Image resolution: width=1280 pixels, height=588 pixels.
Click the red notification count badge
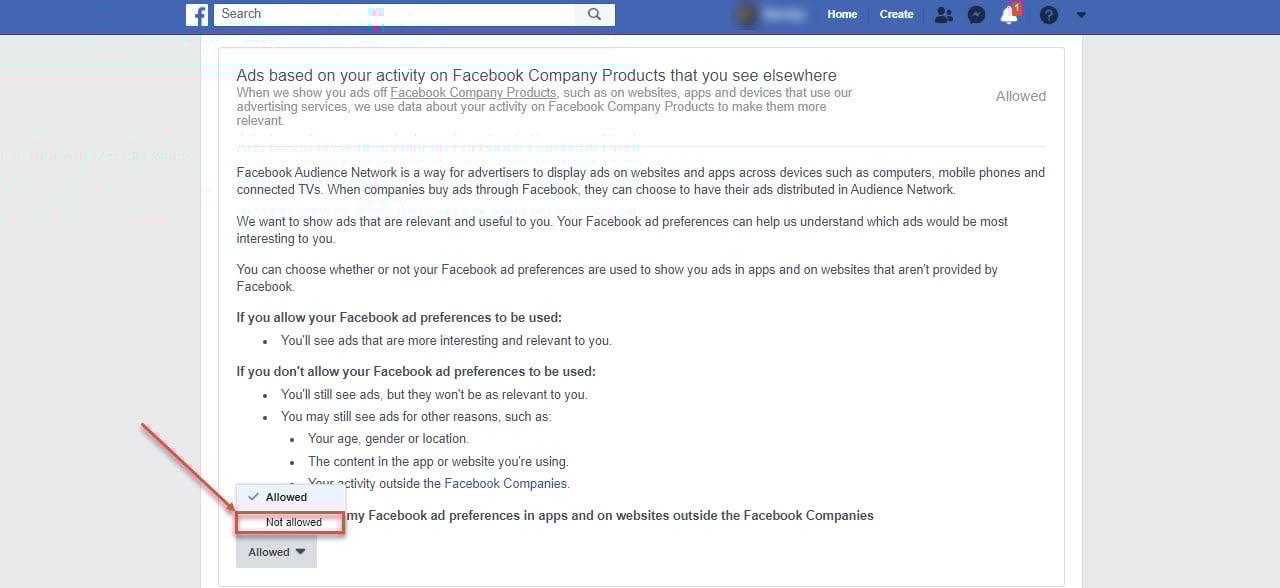1017,9
